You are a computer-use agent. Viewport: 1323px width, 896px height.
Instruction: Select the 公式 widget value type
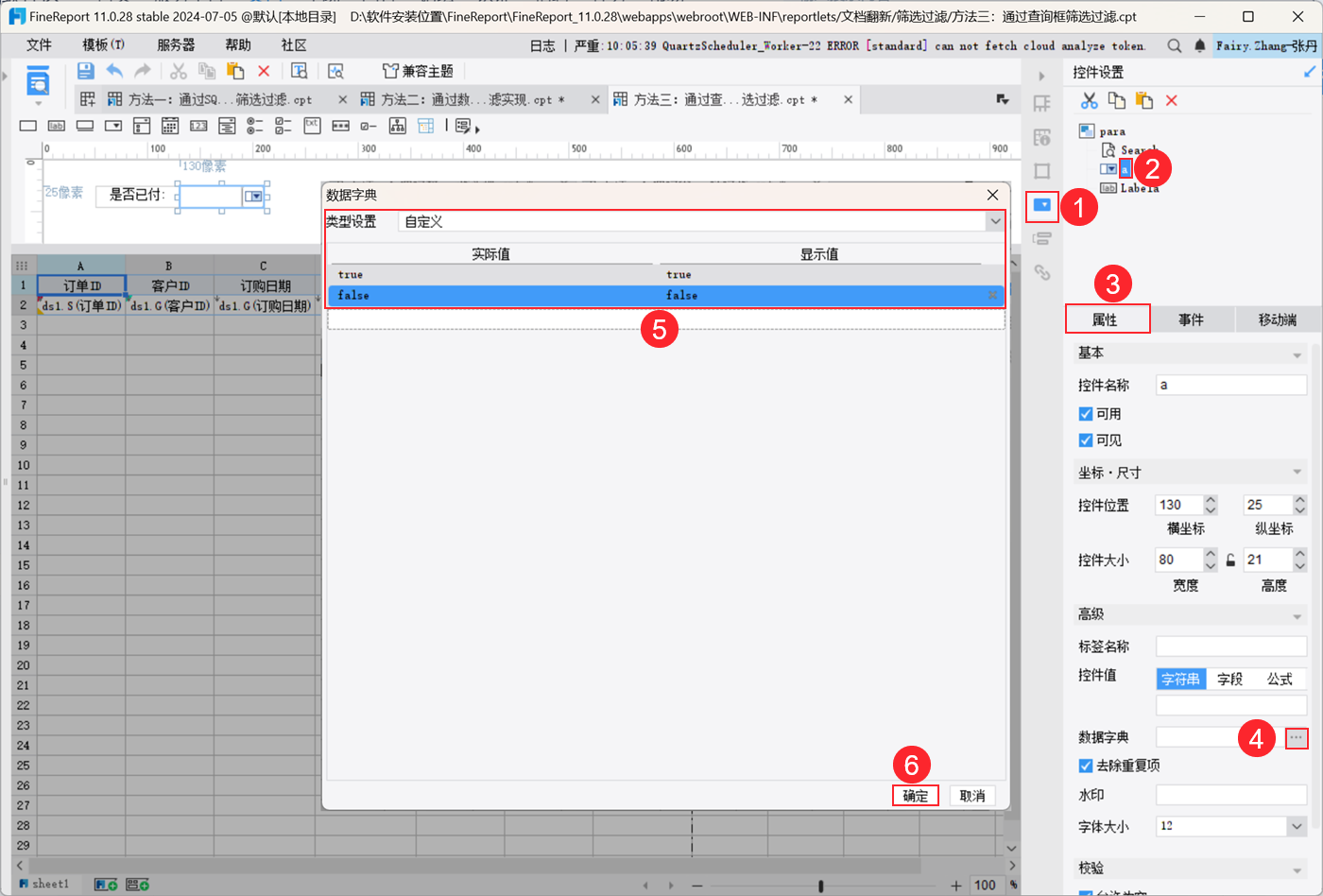pos(1280,679)
